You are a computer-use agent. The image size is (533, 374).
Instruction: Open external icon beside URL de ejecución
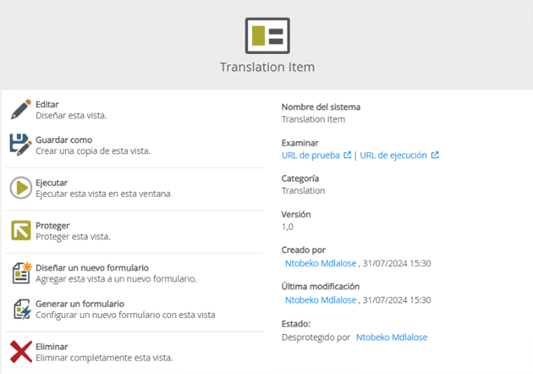coord(435,155)
